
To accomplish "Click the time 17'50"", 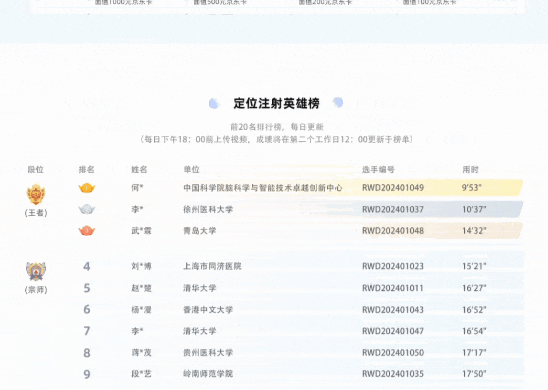I will pos(474,374).
